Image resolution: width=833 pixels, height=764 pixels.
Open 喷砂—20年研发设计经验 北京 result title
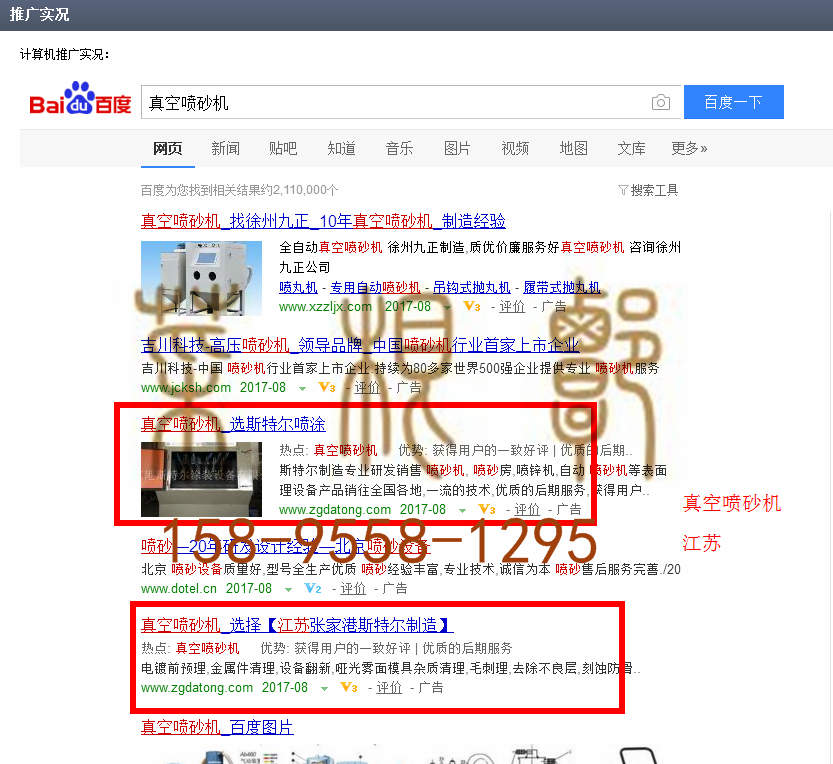[x=285, y=546]
